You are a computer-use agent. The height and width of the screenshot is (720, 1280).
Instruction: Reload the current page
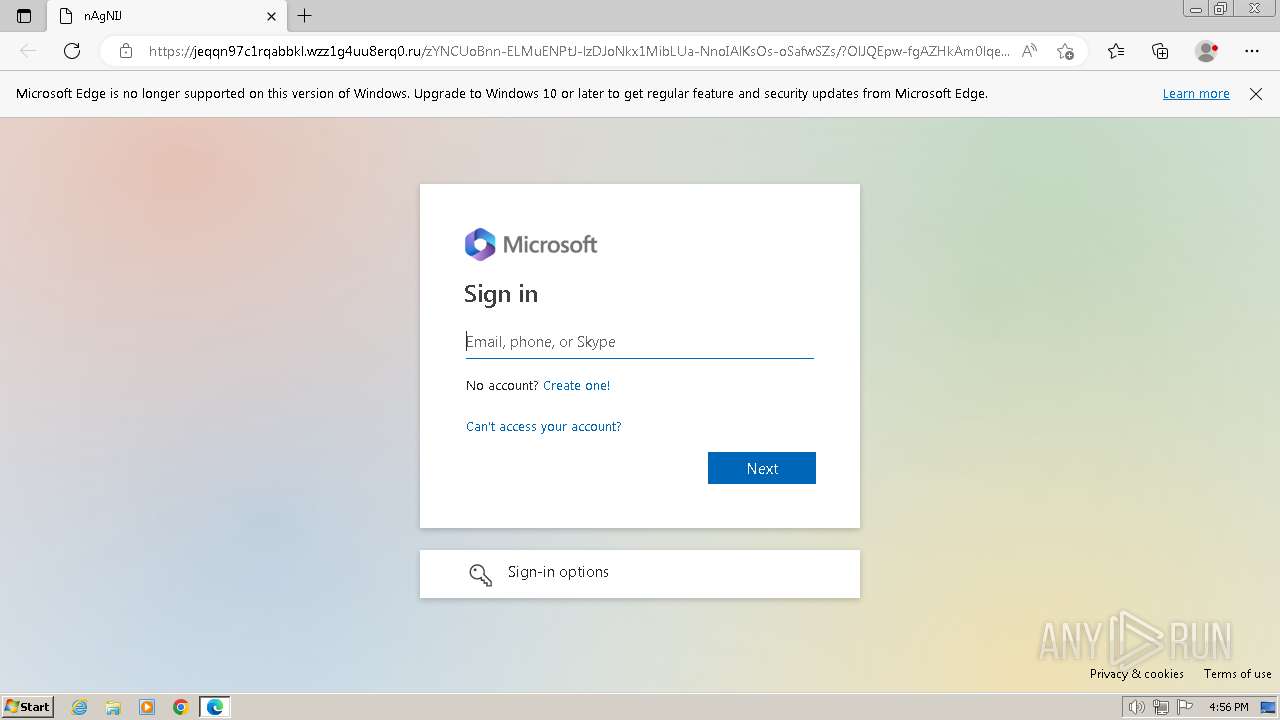[x=72, y=51]
